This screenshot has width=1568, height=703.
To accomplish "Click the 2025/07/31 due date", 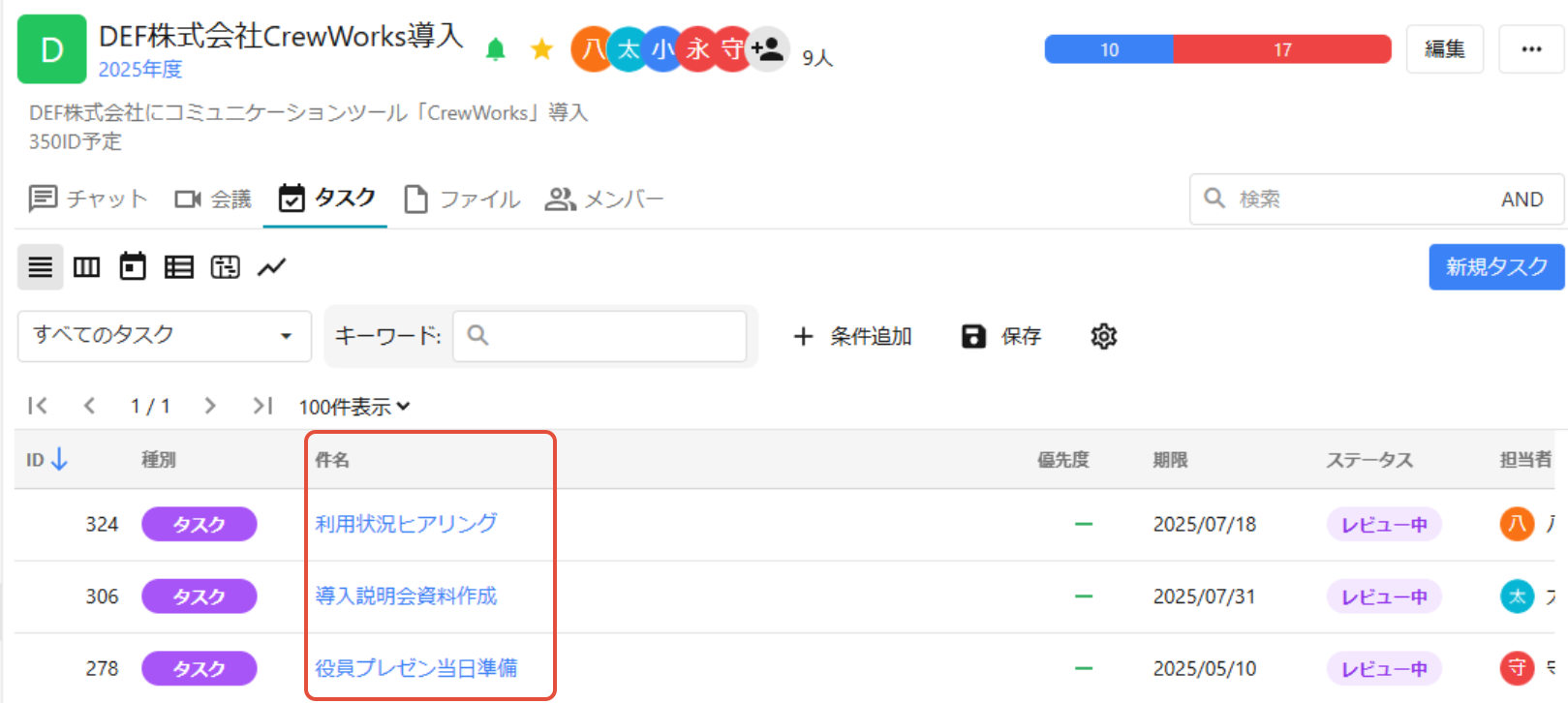I will point(1205,596).
